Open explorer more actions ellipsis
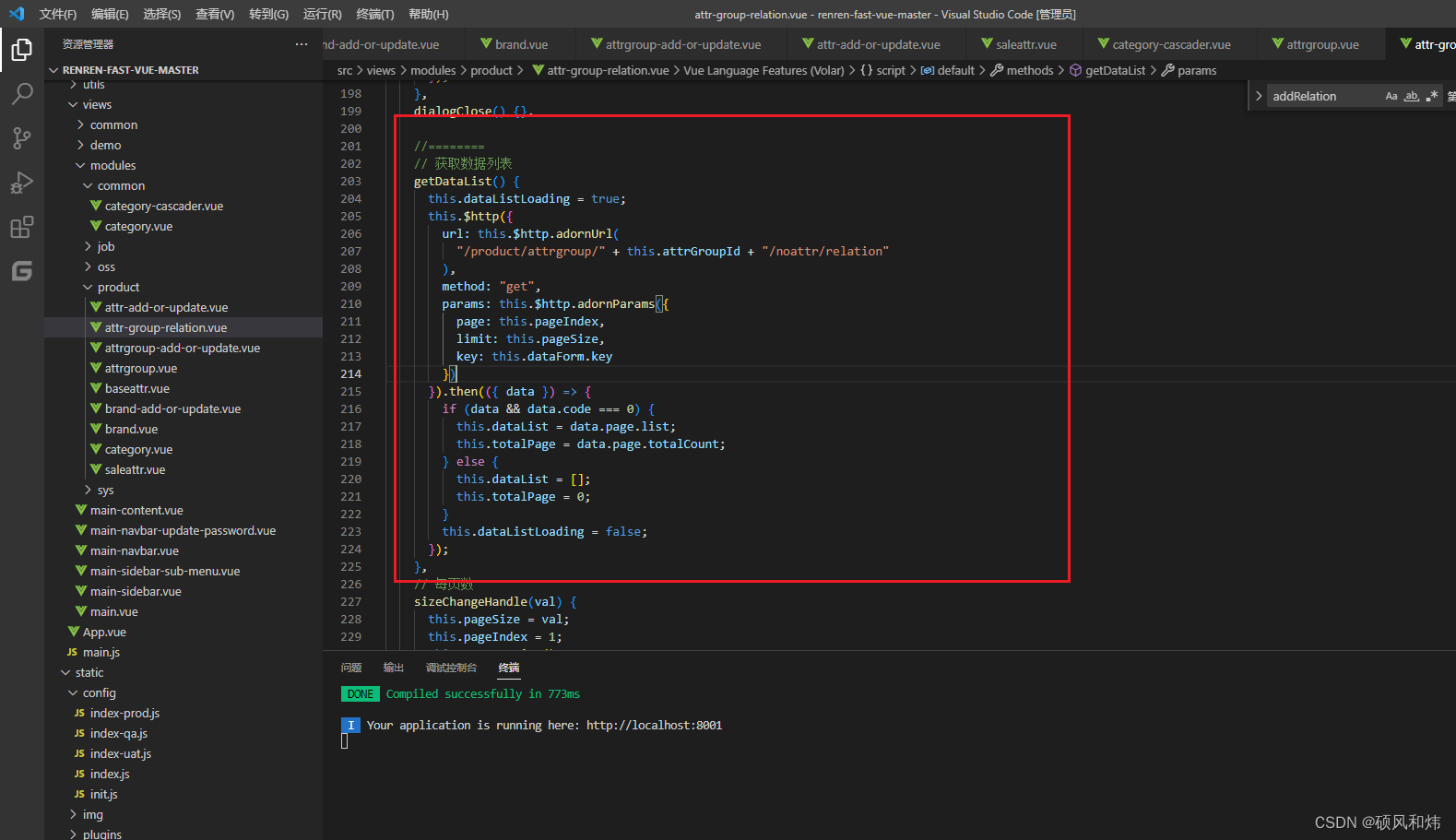The height and width of the screenshot is (840, 1456). pyautogui.click(x=302, y=44)
